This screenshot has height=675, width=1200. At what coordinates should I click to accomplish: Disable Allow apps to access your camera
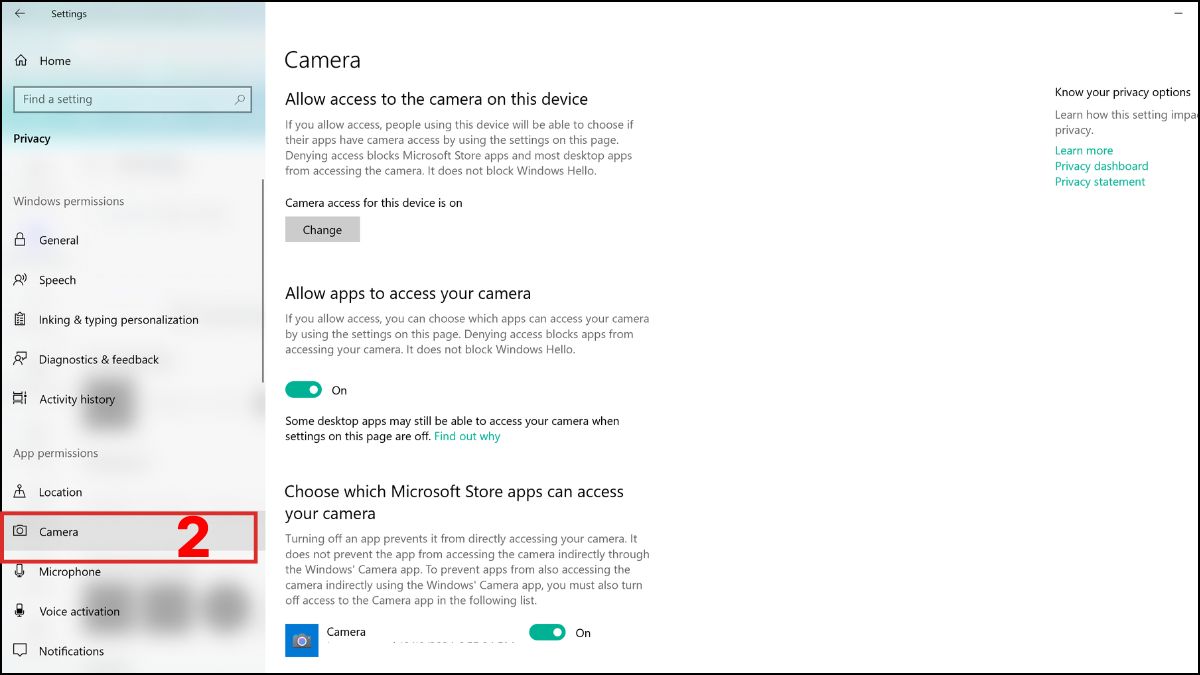(303, 389)
